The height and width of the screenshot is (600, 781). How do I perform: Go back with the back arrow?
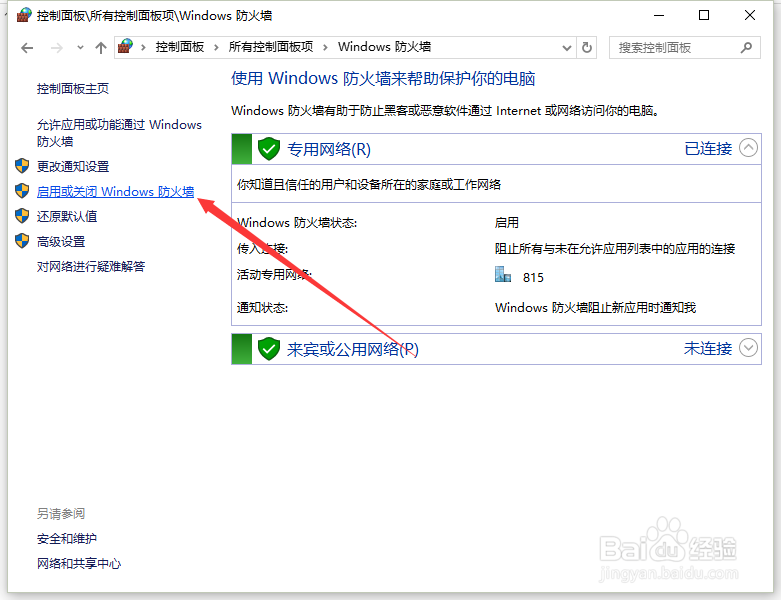(x=27, y=48)
